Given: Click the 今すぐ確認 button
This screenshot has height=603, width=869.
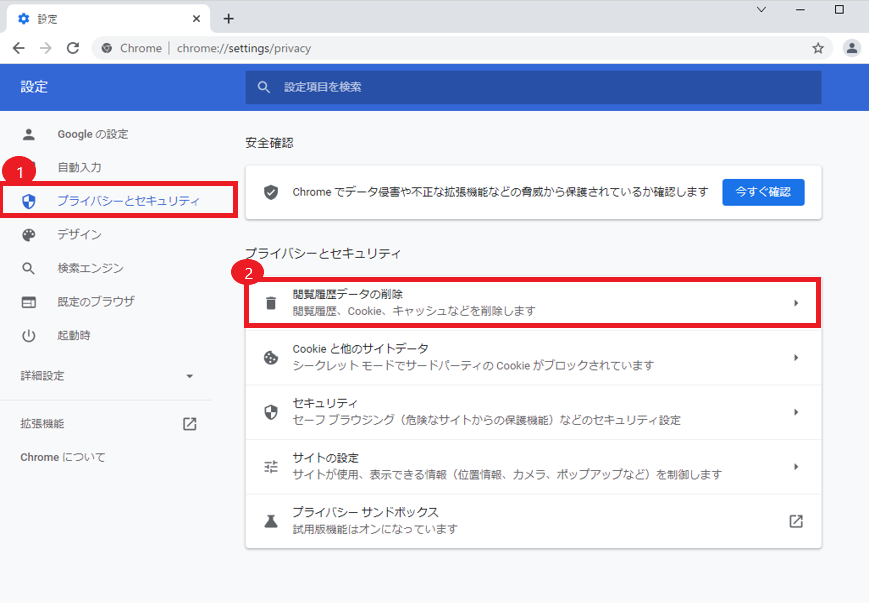Looking at the screenshot, I should [763, 192].
